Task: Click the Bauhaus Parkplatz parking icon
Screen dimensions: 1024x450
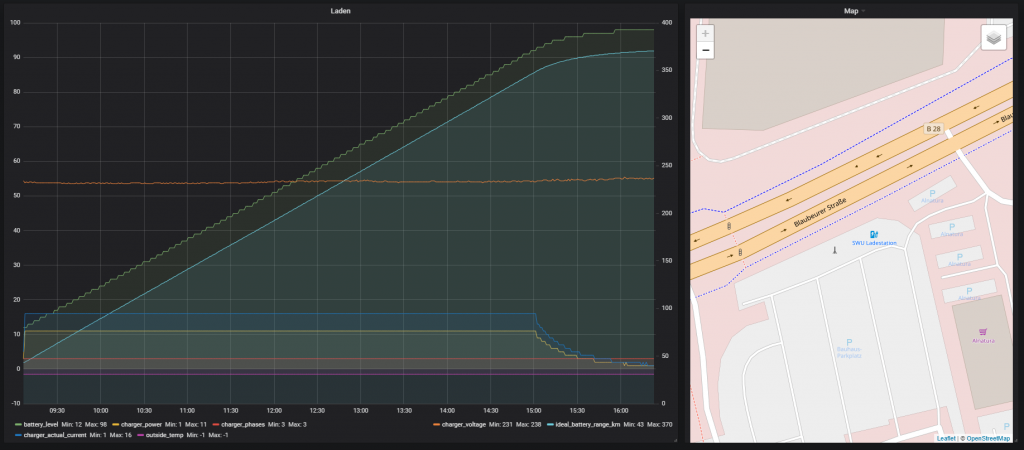Action: 848,340
